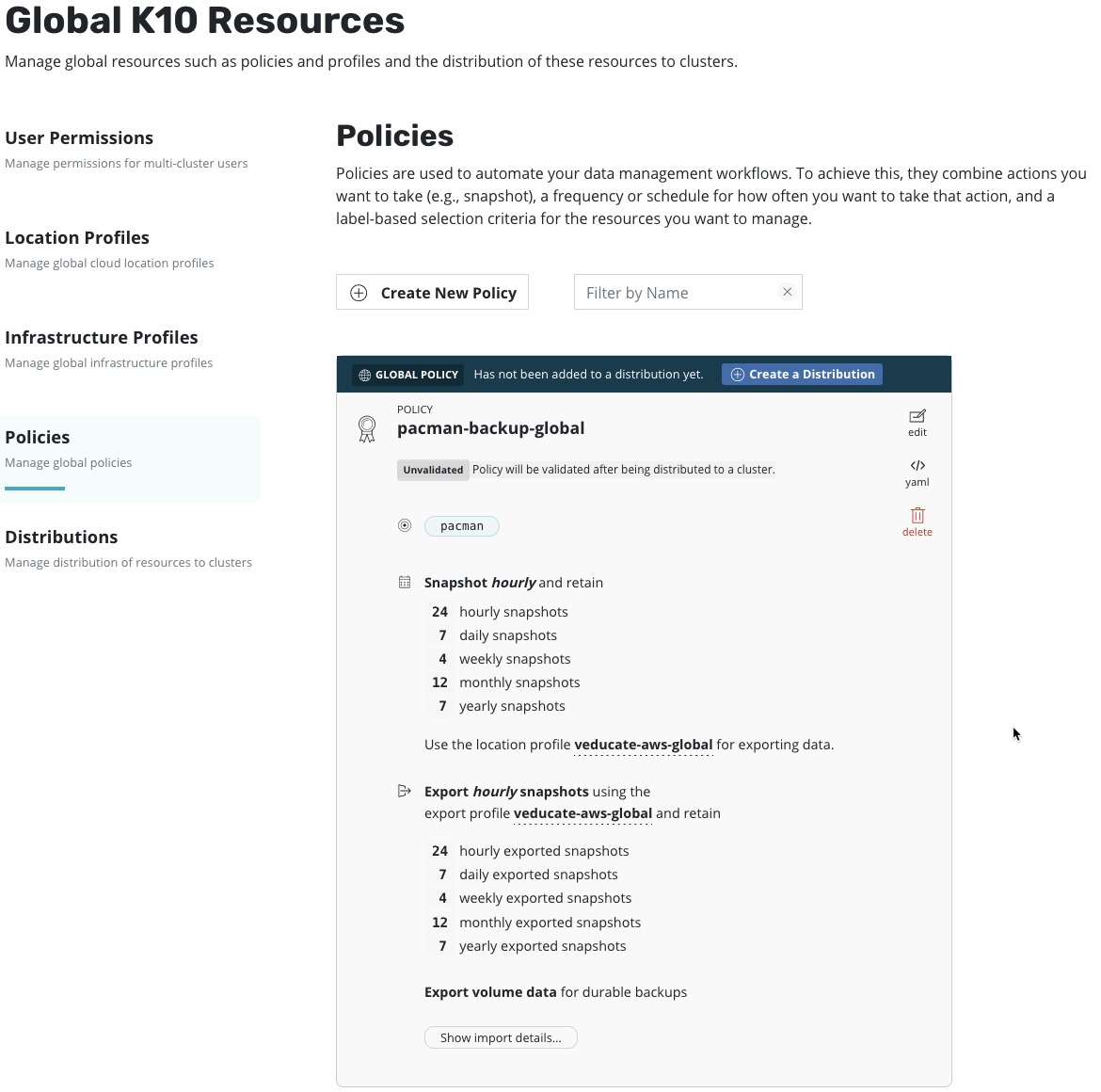Screen dimensions: 1101x1092
Task: Click the red delete trash icon
Action: (x=917, y=516)
